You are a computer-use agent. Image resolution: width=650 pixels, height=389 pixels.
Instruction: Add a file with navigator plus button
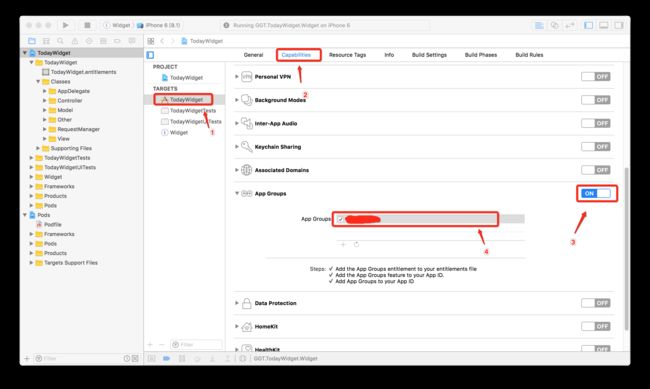click(27, 358)
